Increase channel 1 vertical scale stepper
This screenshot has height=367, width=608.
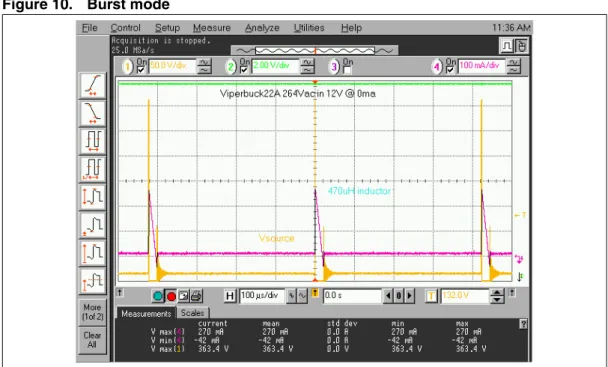(204, 62)
